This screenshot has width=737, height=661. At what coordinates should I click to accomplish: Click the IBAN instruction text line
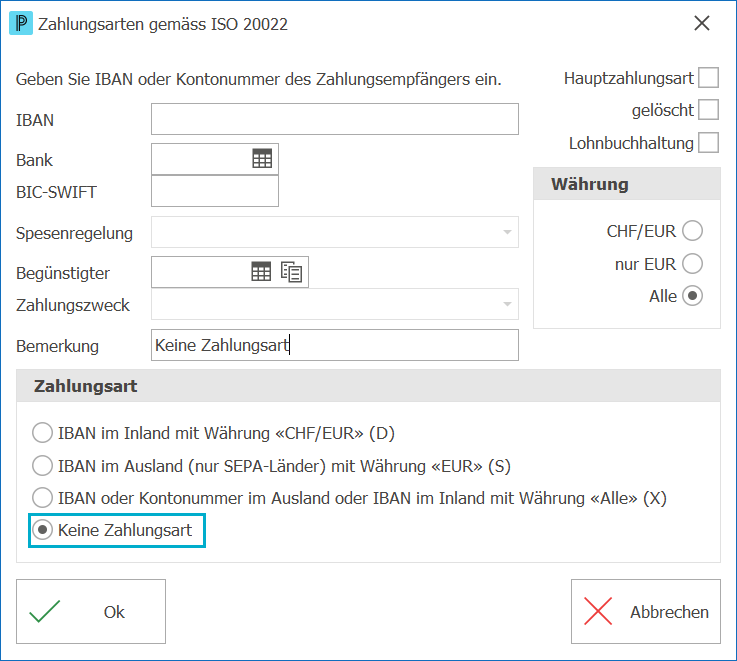click(x=259, y=79)
